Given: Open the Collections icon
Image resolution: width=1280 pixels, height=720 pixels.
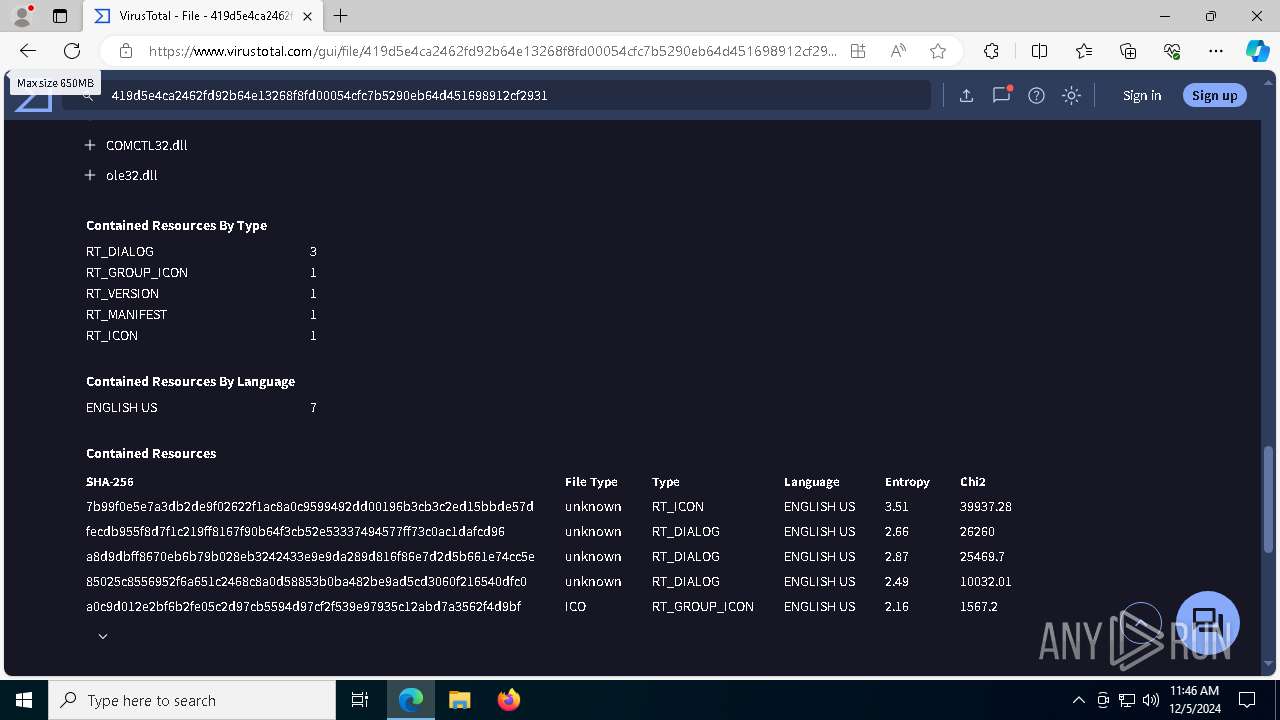Looking at the screenshot, I should tap(1128, 51).
